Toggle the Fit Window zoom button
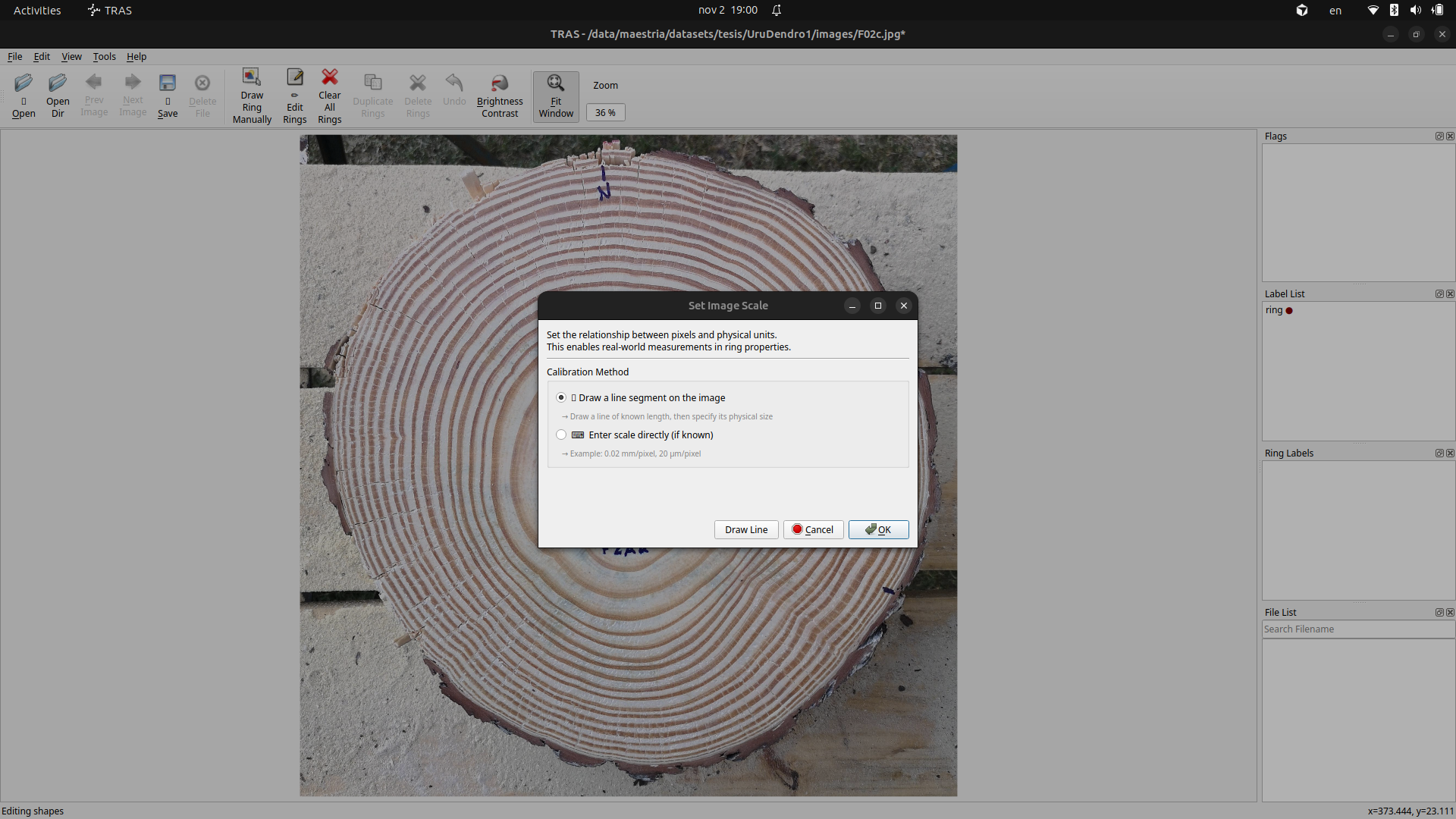 (556, 96)
